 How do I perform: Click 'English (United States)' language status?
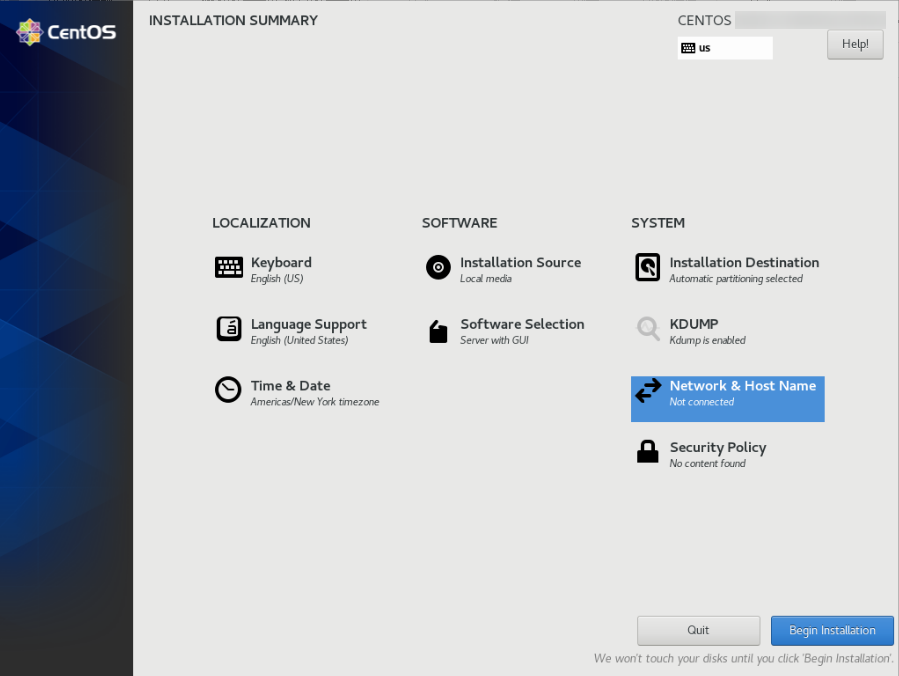[x=299, y=341]
